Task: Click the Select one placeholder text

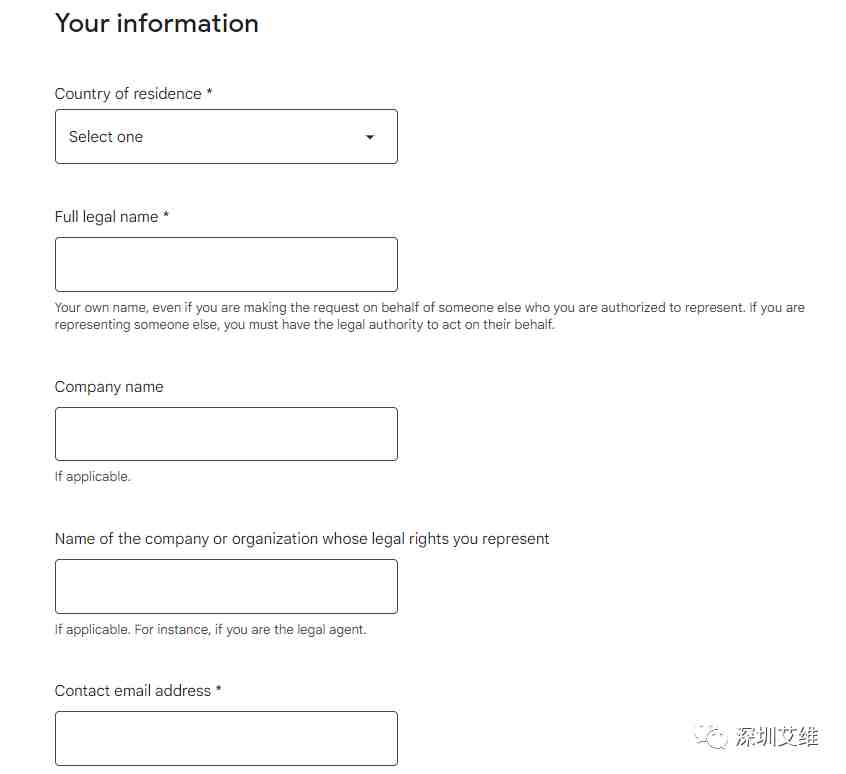Action: [106, 136]
